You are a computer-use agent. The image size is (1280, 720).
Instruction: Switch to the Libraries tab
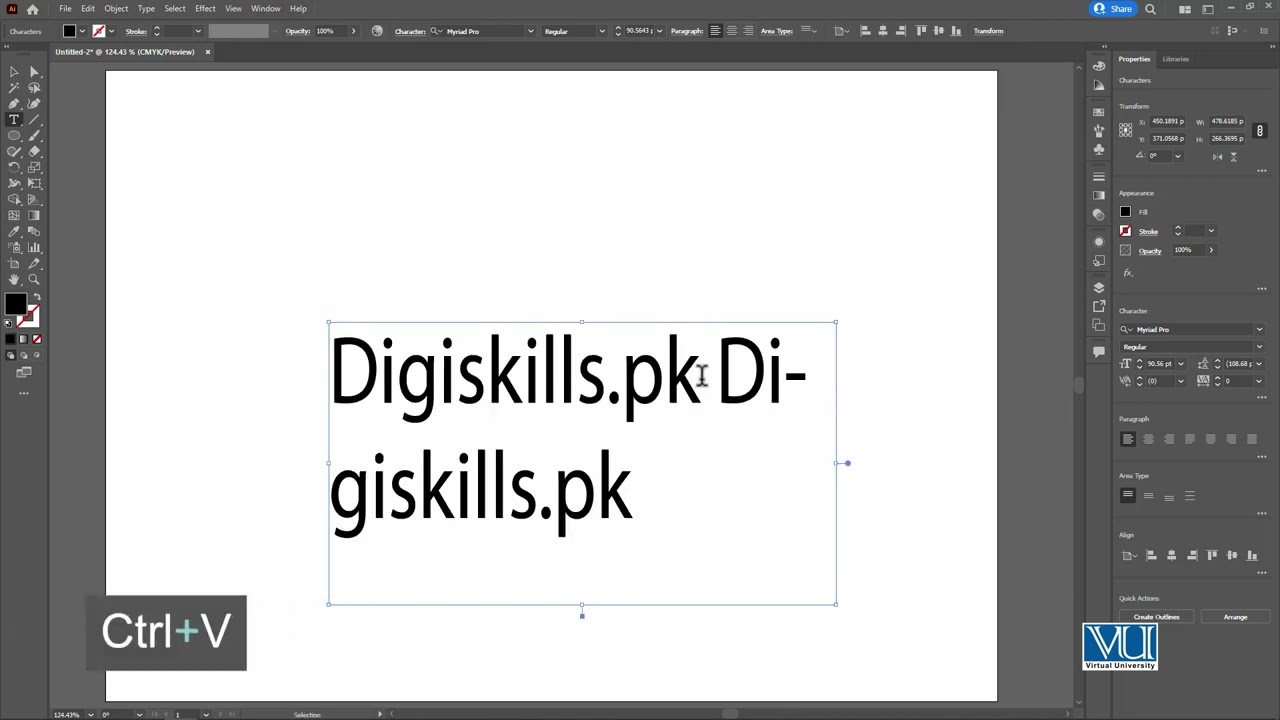[1175, 59]
